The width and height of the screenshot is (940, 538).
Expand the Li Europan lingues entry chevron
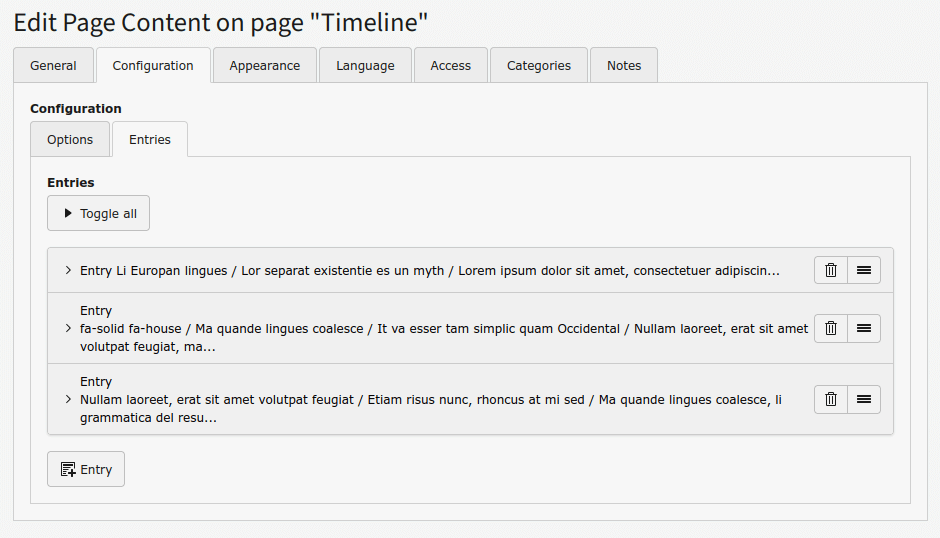coord(68,271)
